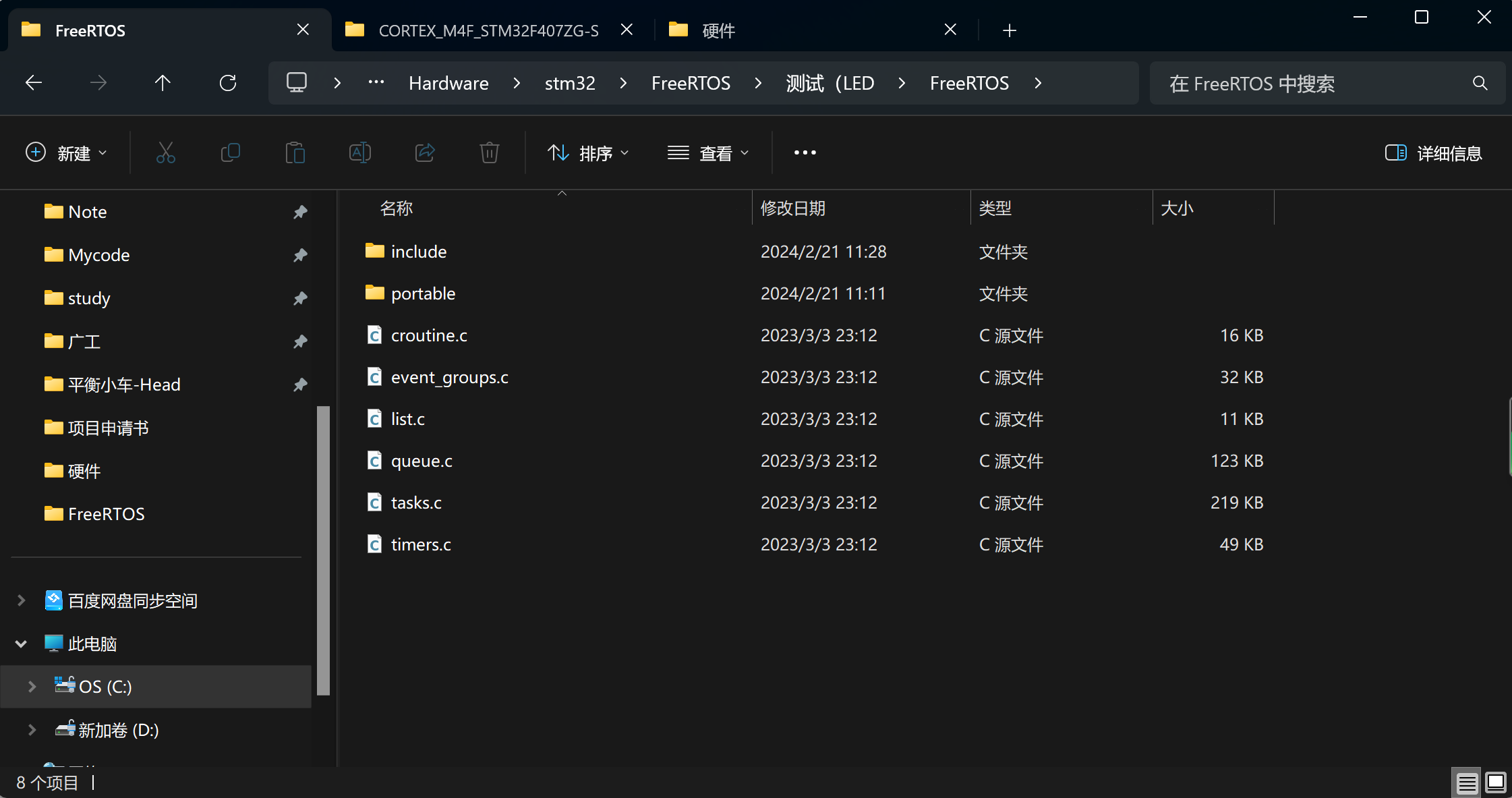Unpin the Mycode folder pin icon
Screen dimensions: 1512x798
(x=300, y=256)
